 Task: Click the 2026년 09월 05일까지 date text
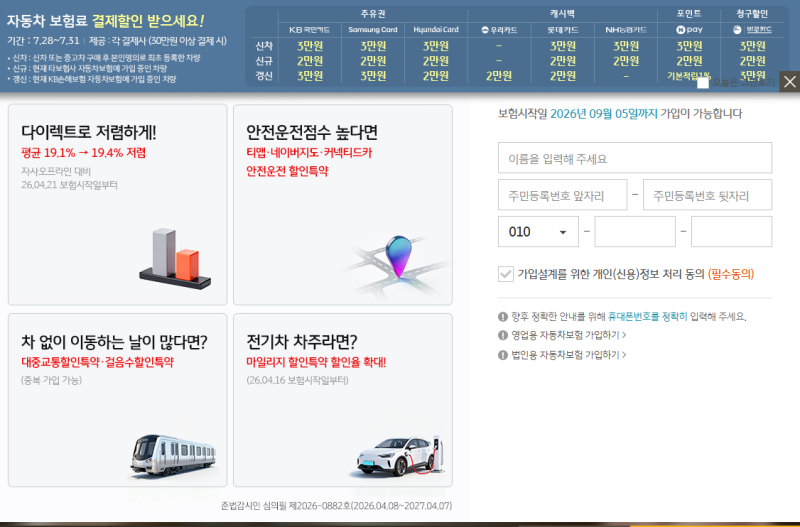click(604, 113)
